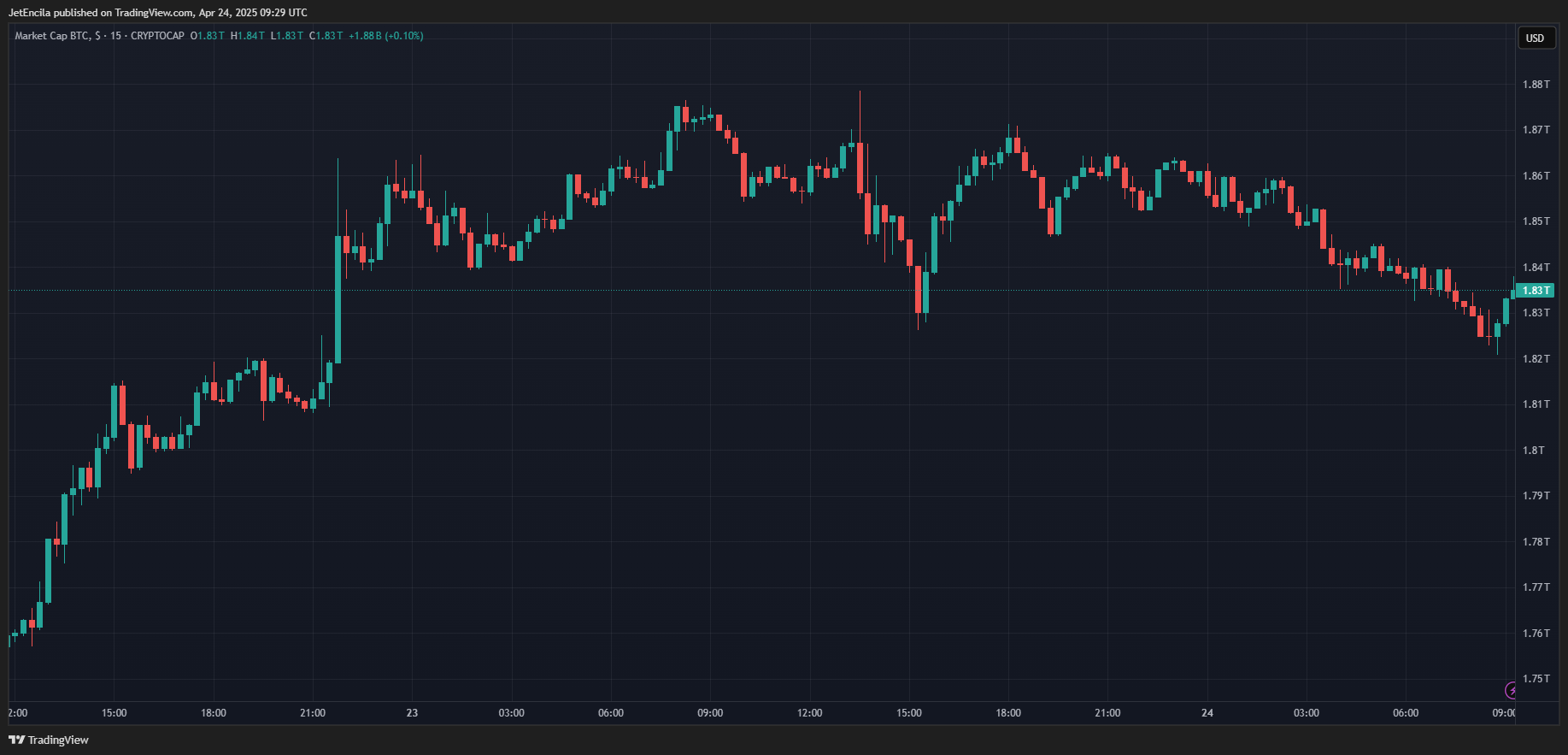Screen dimensions: 1568x755
Task: Click the 1.88T price axis label
Action: [1536, 85]
